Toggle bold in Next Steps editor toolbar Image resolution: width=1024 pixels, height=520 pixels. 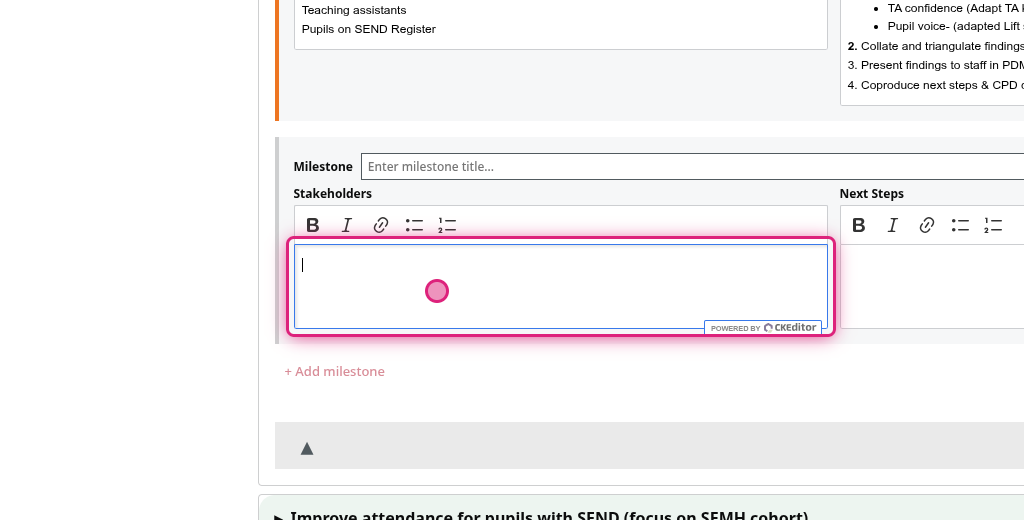(x=859, y=225)
